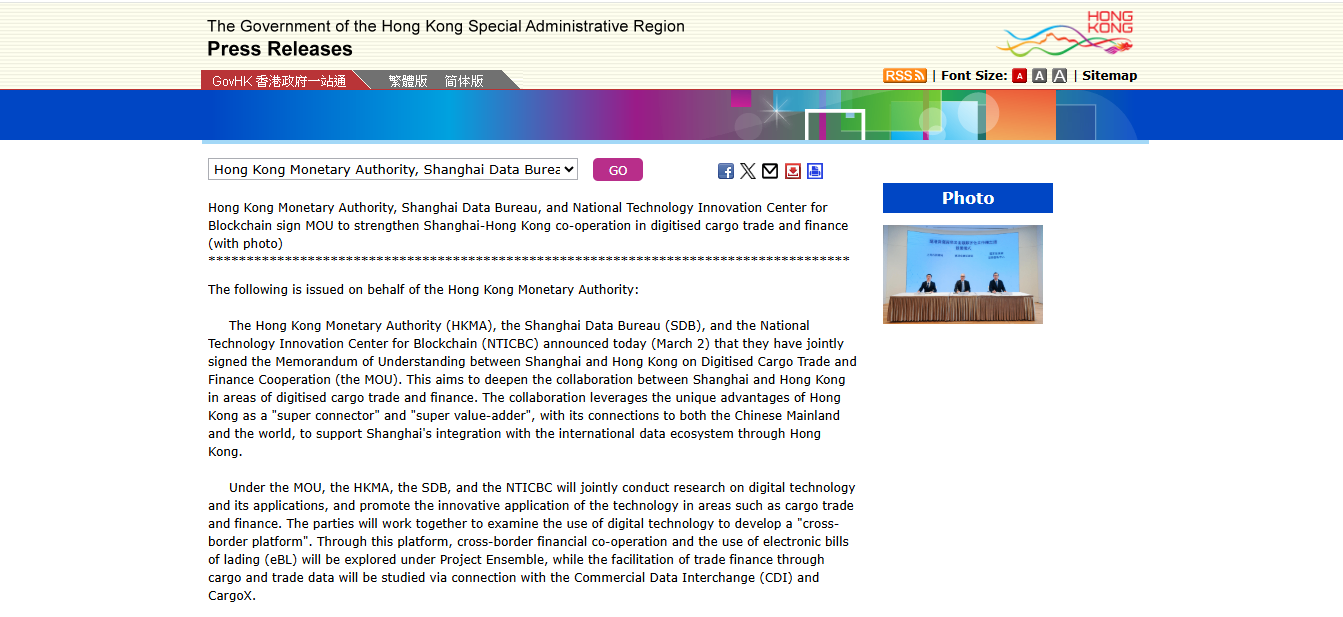Switch to 简体版 Simplified Chinese version
Image resolution: width=1343 pixels, height=617 pixels.
pyautogui.click(x=464, y=81)
